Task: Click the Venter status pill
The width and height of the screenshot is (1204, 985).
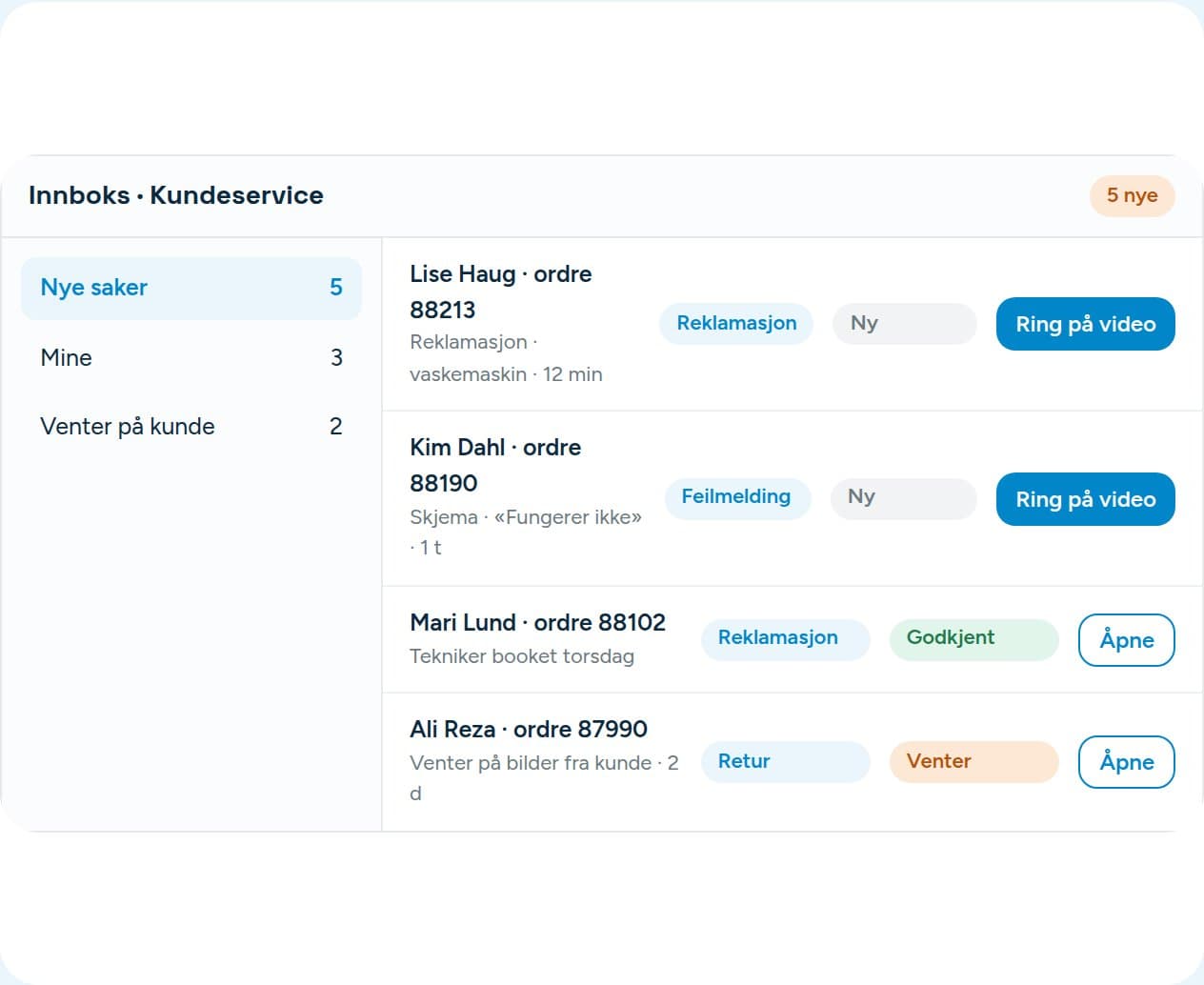Action: [x=973, y=762]
